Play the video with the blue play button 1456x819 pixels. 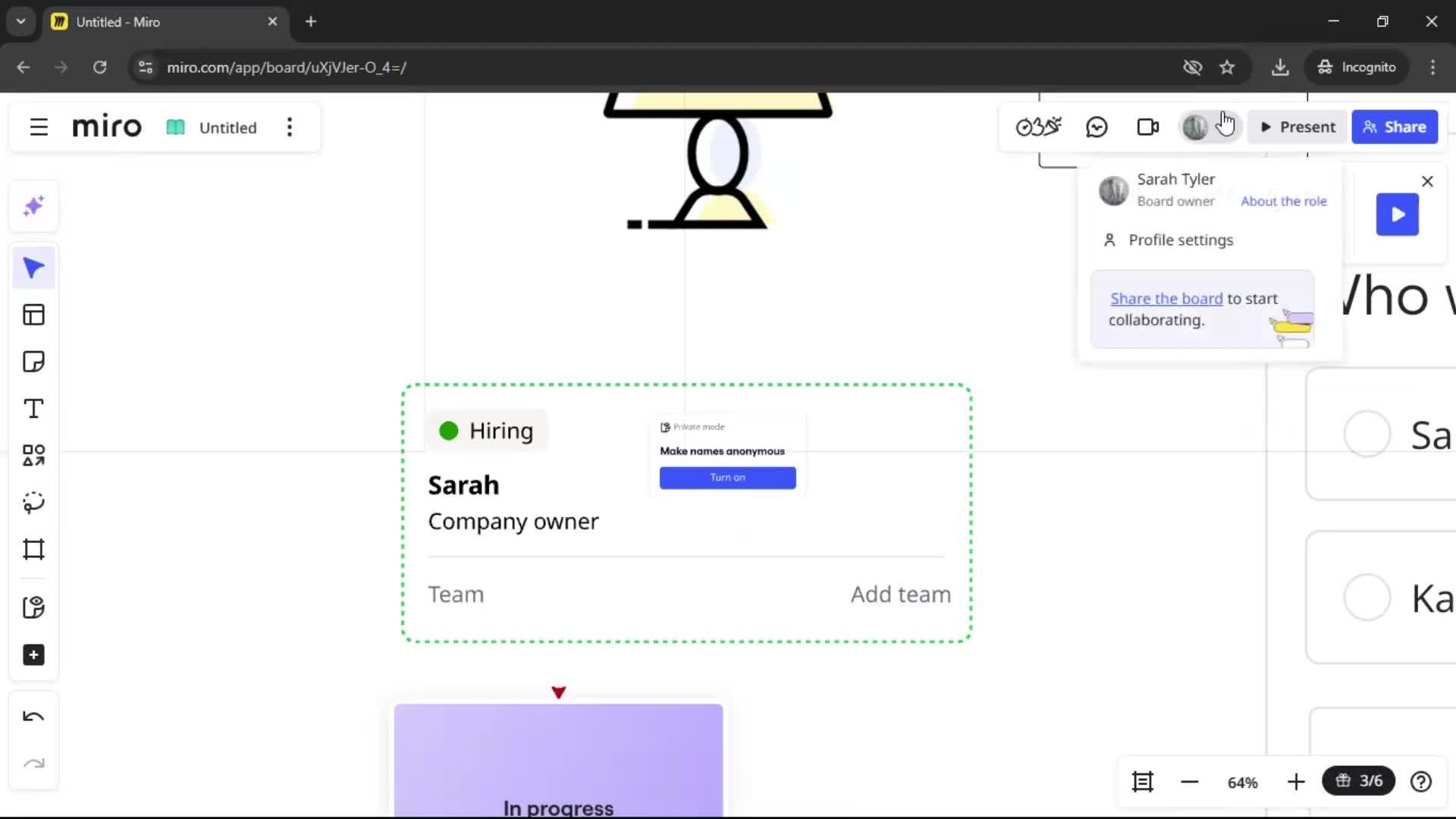(1398, 215)
